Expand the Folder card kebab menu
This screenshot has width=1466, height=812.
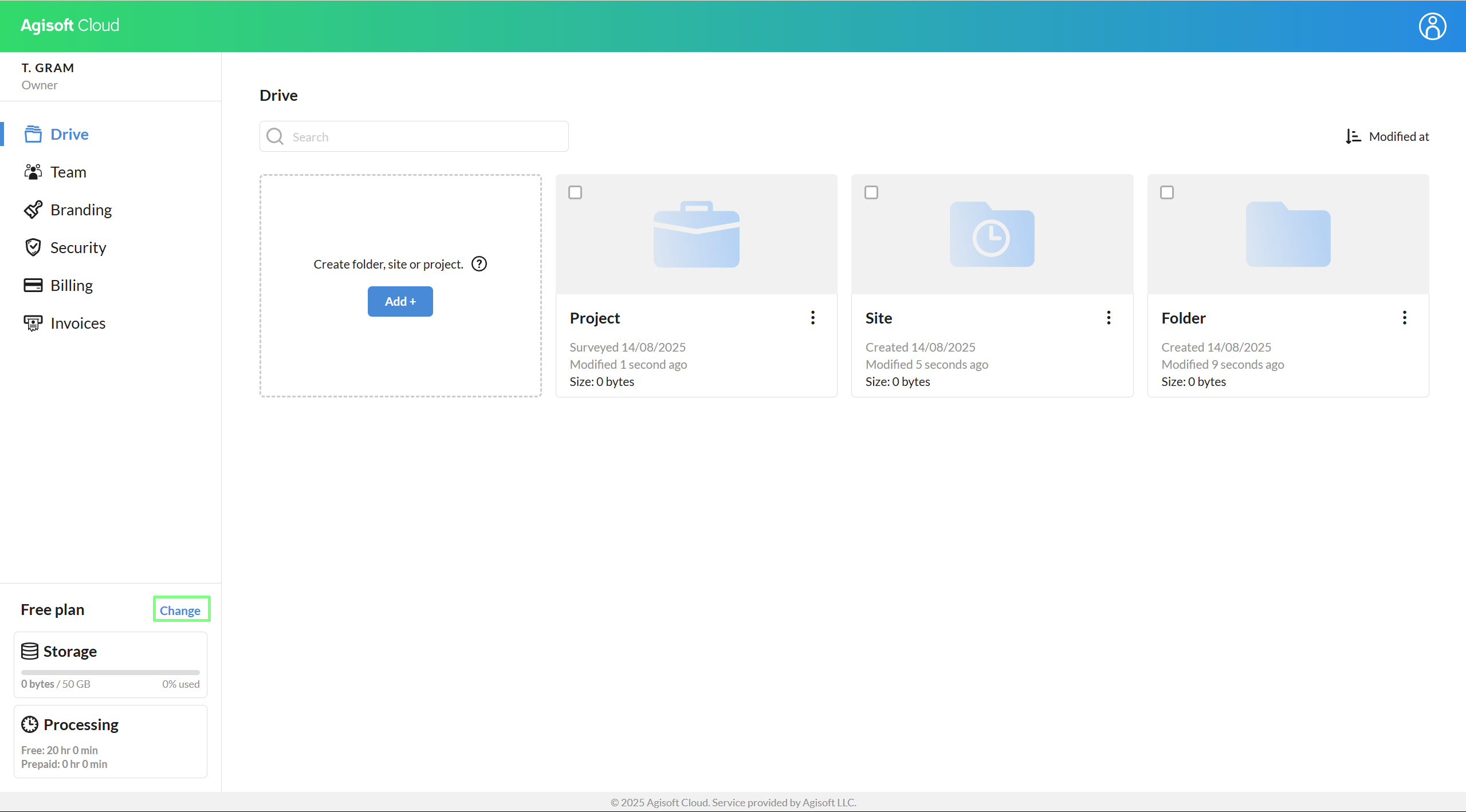(x=1404, y=318)
